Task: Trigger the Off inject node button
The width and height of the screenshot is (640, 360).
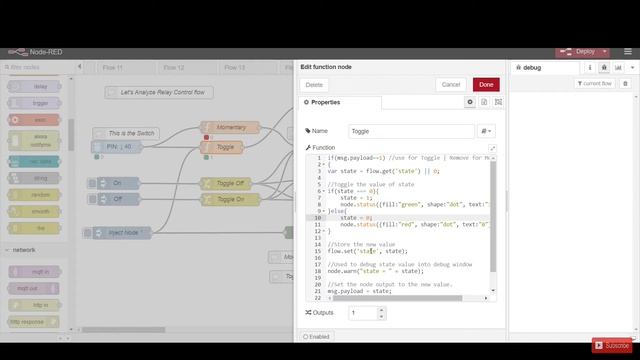Action: 92,199
